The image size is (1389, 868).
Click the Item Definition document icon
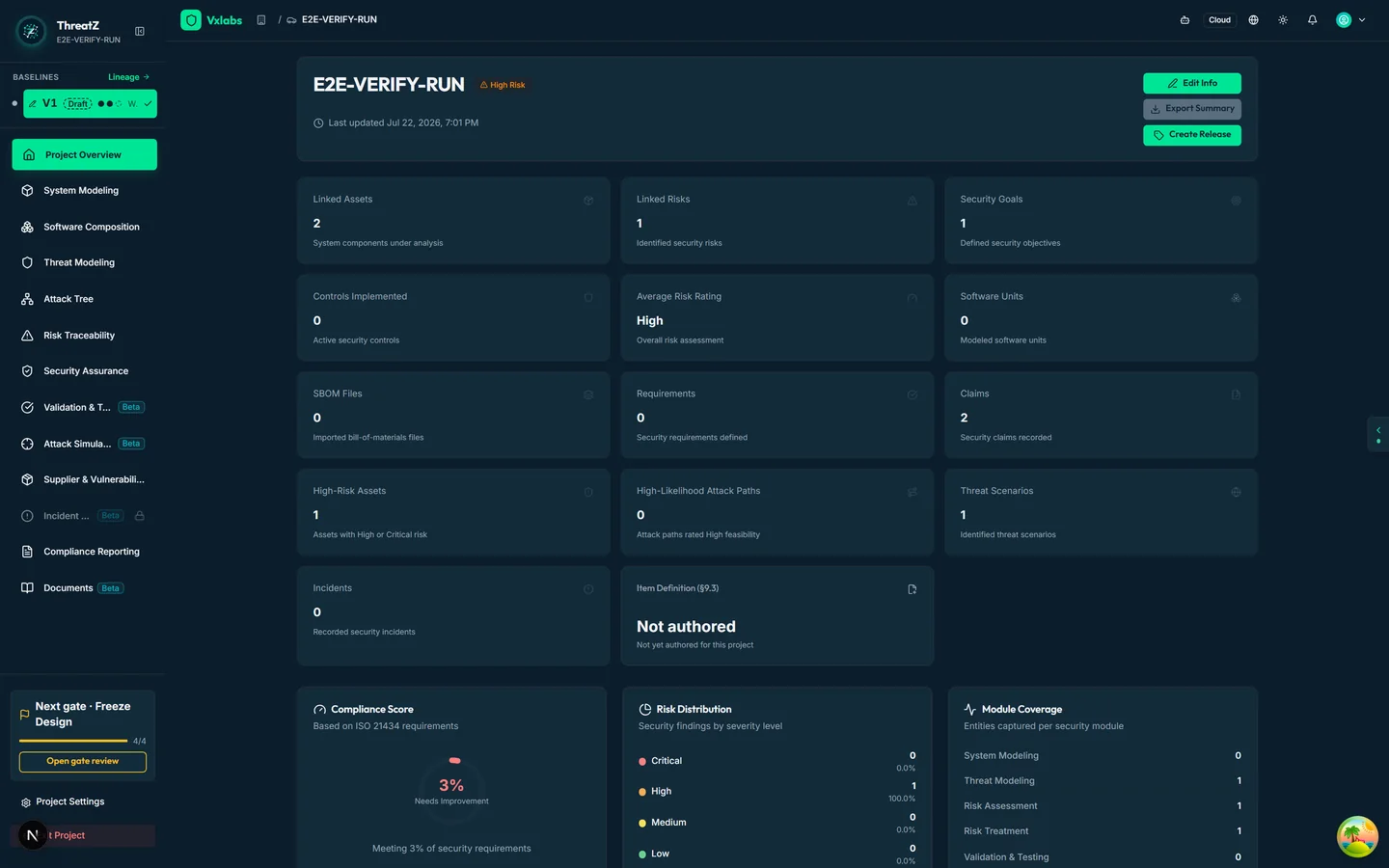(912, 589)
